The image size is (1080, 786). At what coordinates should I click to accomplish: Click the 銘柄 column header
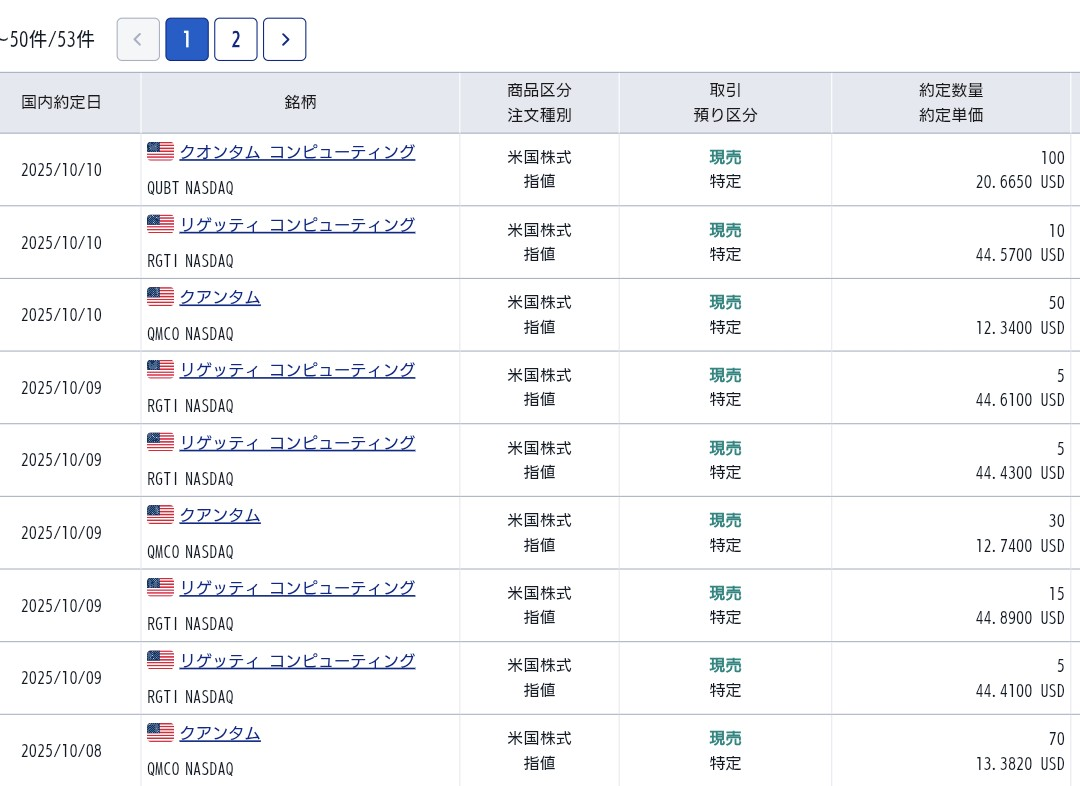[x=300, y=103]
